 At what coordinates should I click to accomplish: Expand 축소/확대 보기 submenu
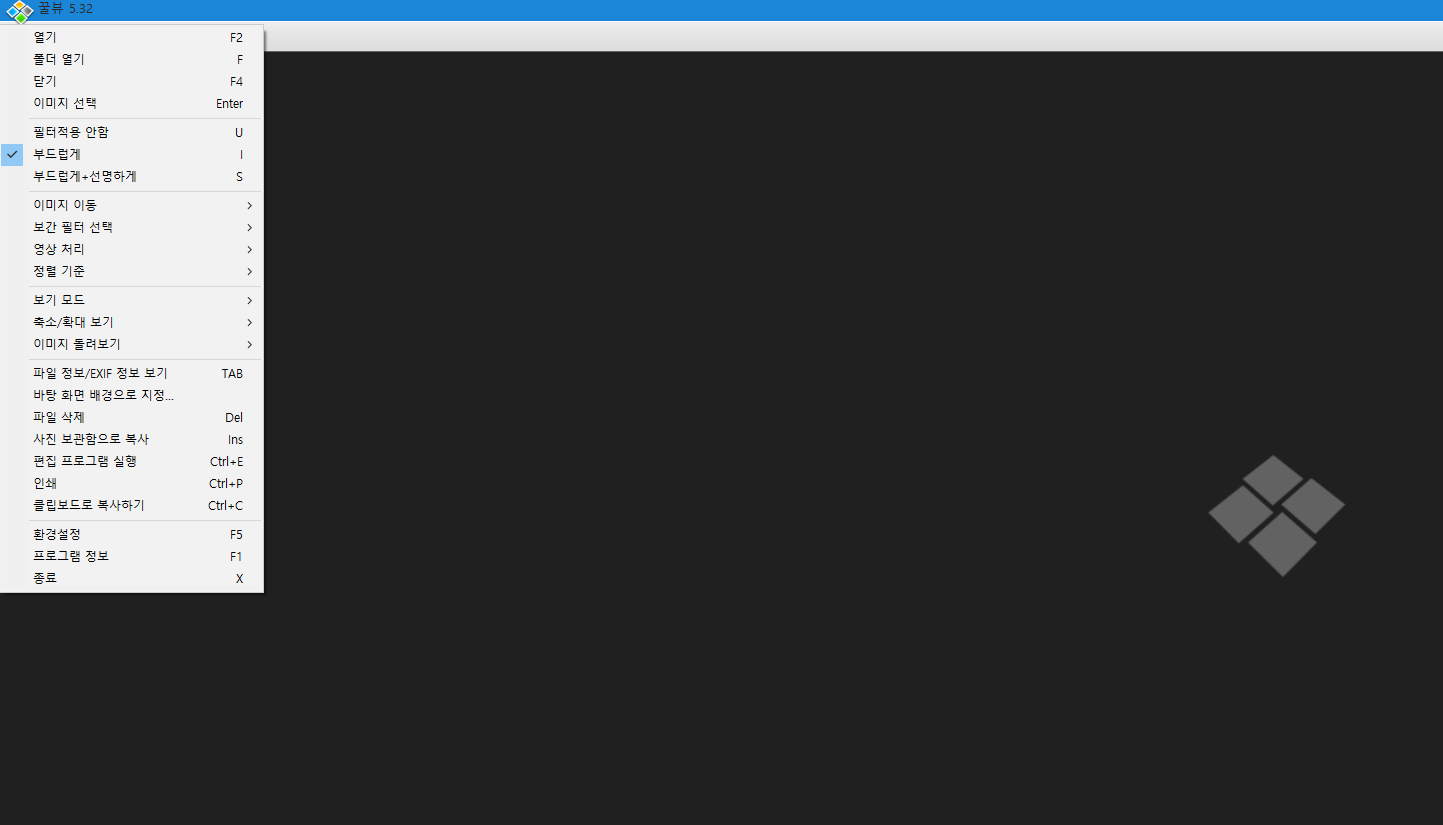(132, 322)
